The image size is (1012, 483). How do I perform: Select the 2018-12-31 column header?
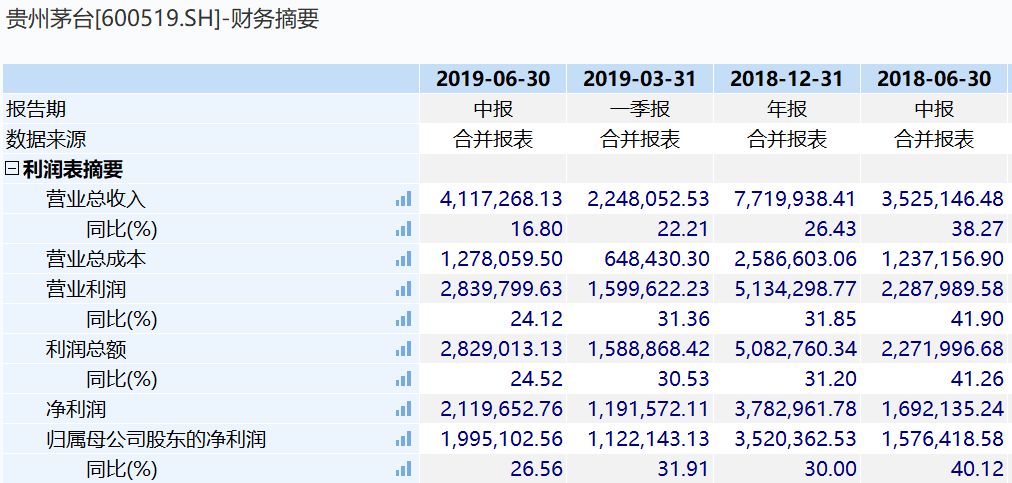click(787, 79)
